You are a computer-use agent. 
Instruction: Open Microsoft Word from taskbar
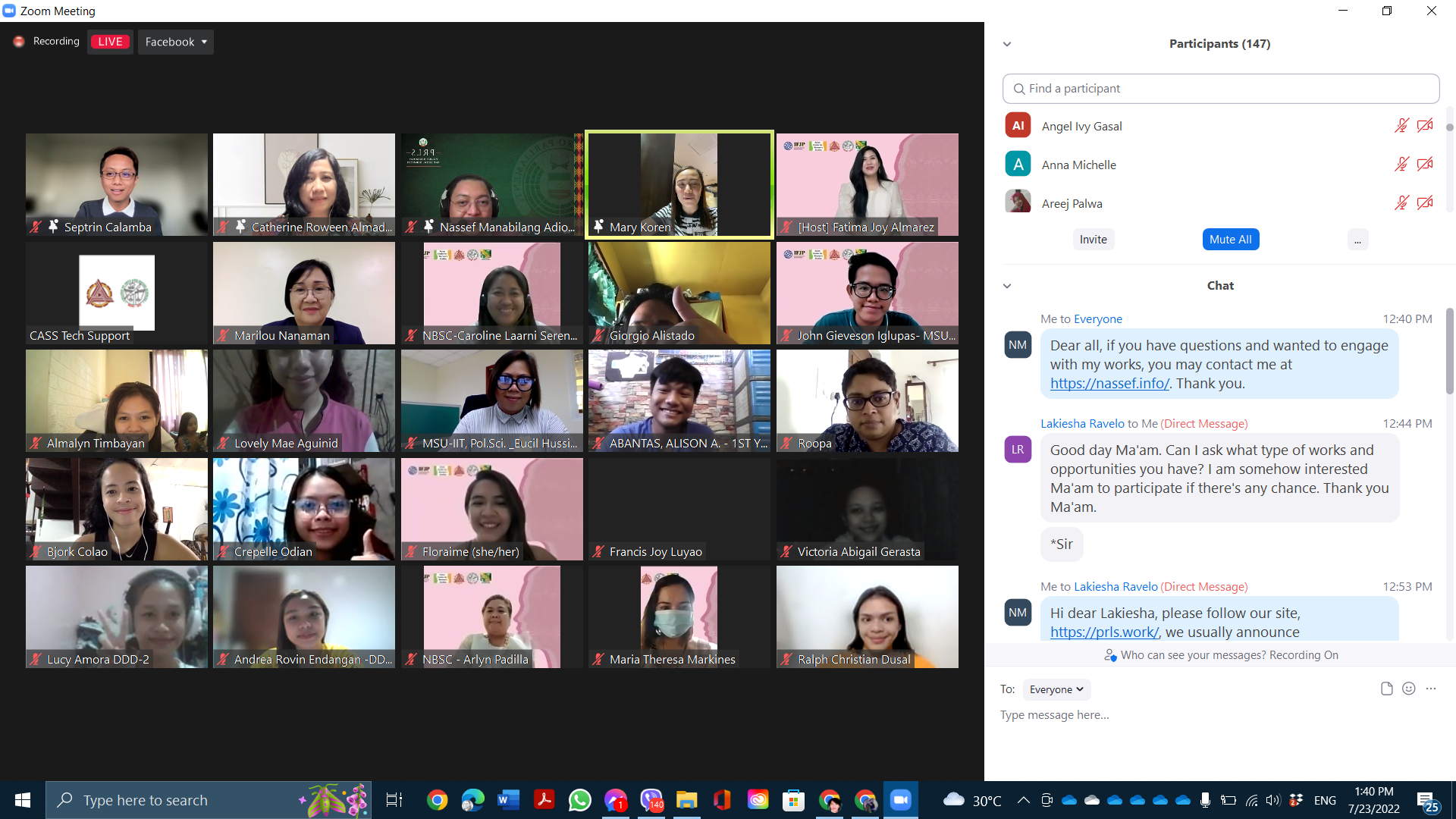[508, 800]
